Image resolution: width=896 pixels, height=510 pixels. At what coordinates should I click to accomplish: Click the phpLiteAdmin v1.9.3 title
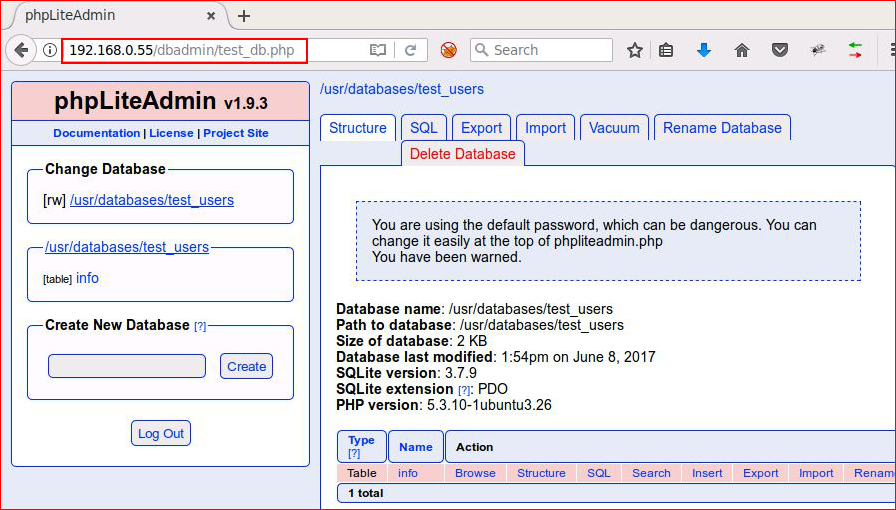161,101
